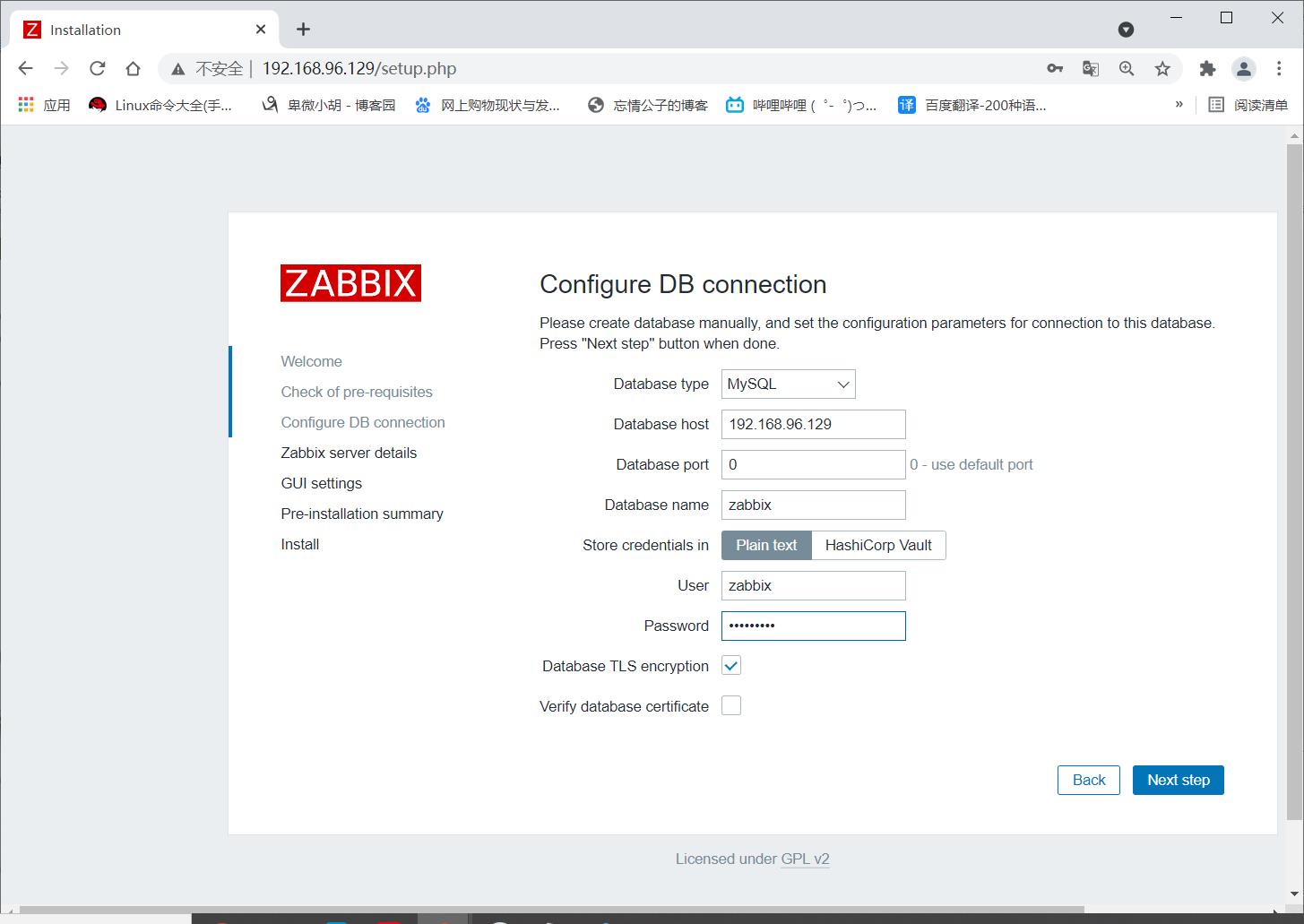Click the '0 - use default port' hint
The image size is (1304, 924).
click(972, 464)
